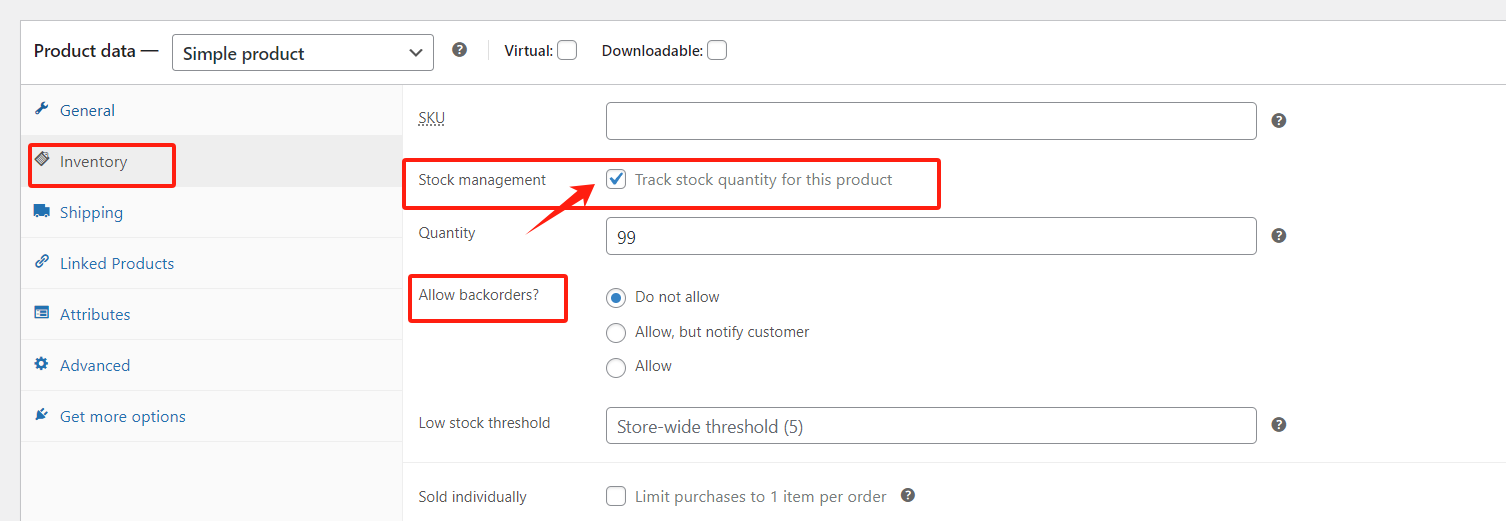This screenshot has height=521, width=1506.
Task: Open the Get more options tab
Action: point(122,416)
